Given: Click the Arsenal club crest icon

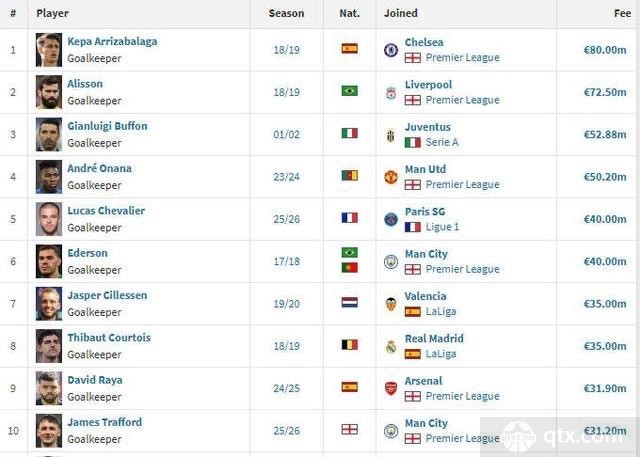Looking at the screenshot, I should tap(391, 388).
